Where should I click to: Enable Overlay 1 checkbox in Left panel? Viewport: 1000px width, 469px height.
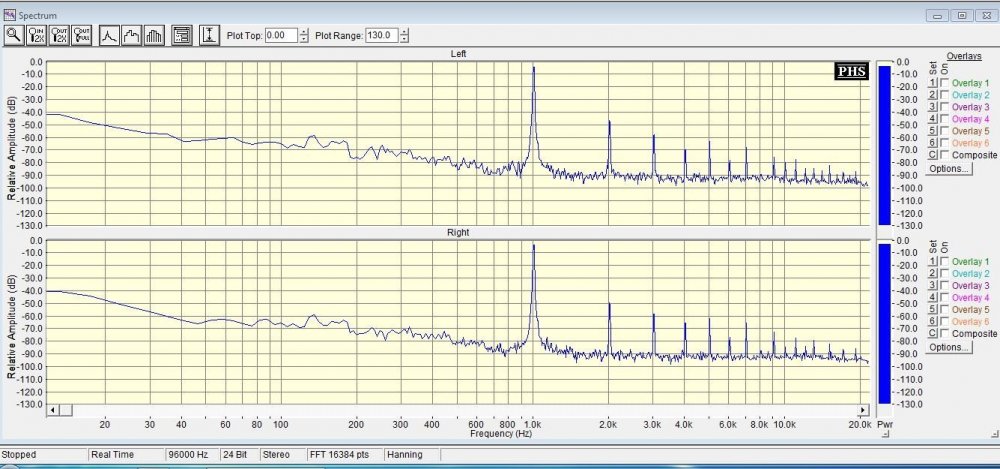click(x=945, y=83)
